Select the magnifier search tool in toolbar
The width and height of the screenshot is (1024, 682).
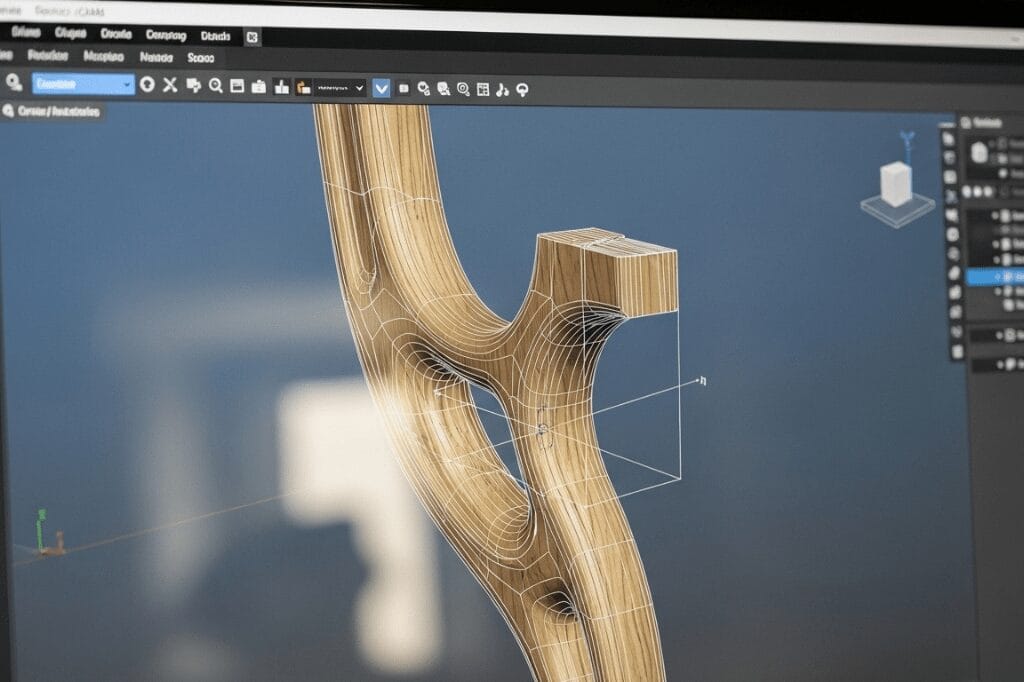point(11,87)
